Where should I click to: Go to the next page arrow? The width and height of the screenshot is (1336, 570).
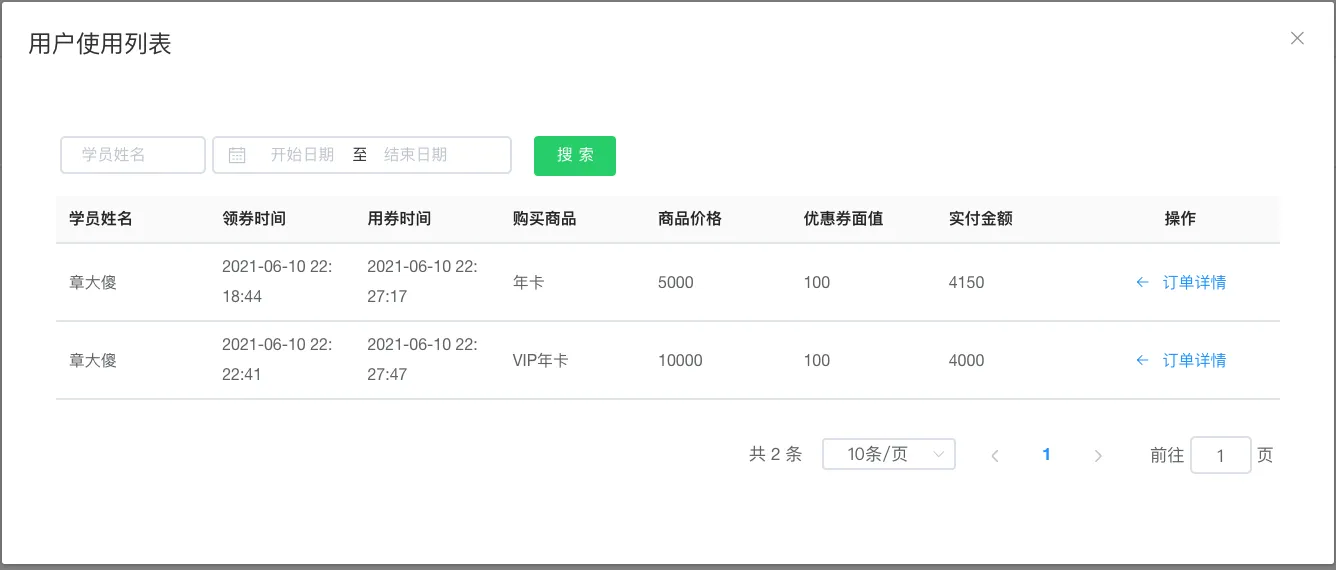click(x=1098, y=455)
